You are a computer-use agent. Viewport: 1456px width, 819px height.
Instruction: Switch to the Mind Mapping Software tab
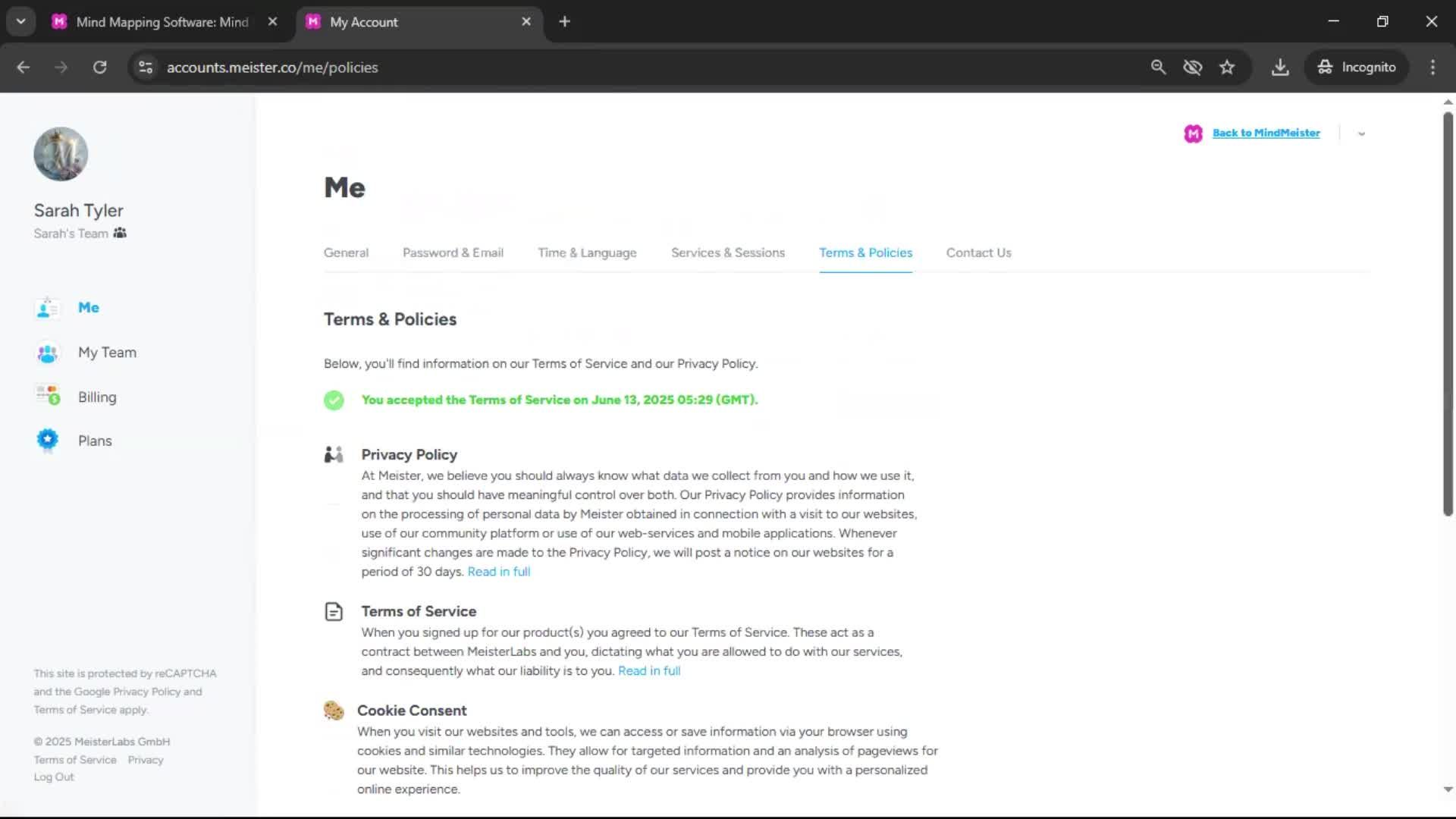163,22
